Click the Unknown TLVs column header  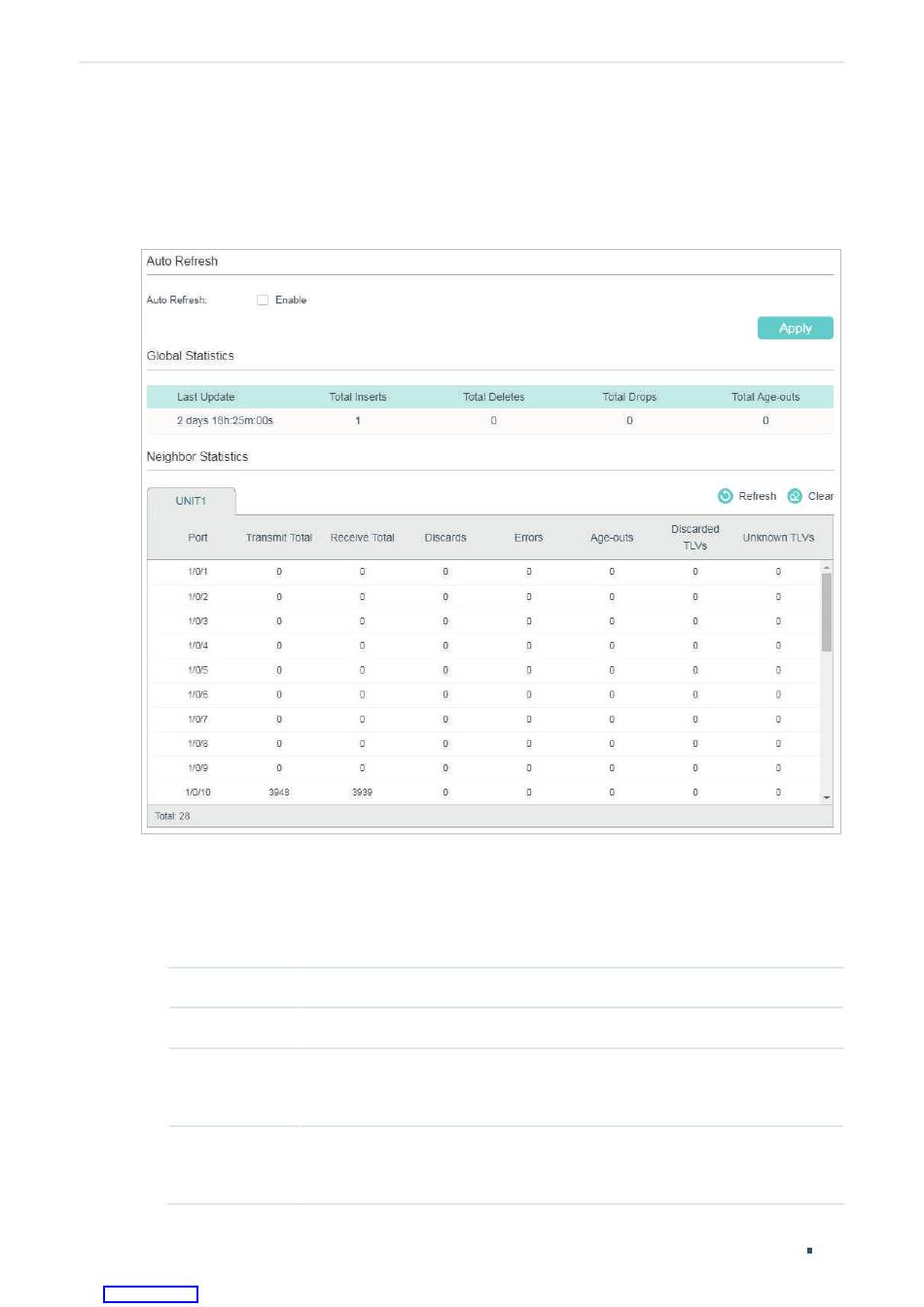click(778, 538)
